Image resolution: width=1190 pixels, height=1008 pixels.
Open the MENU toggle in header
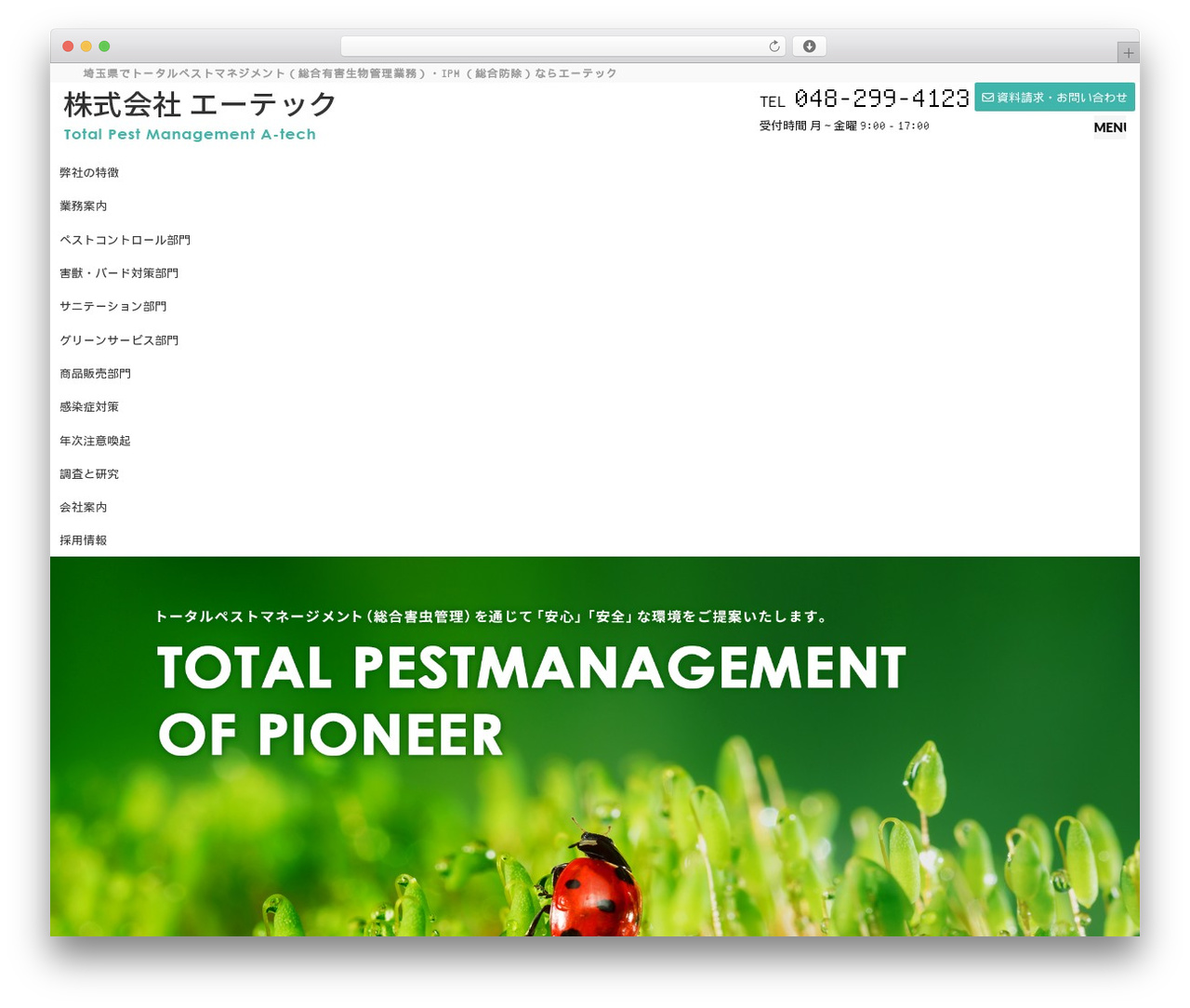[x=1110, y=127]
